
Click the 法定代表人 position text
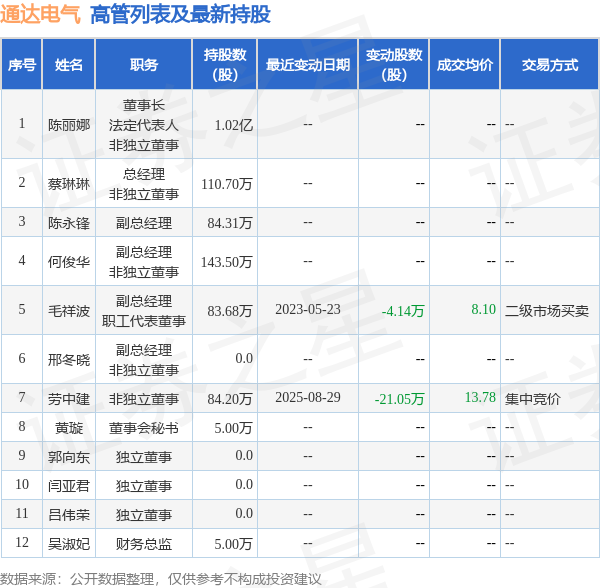143,125
